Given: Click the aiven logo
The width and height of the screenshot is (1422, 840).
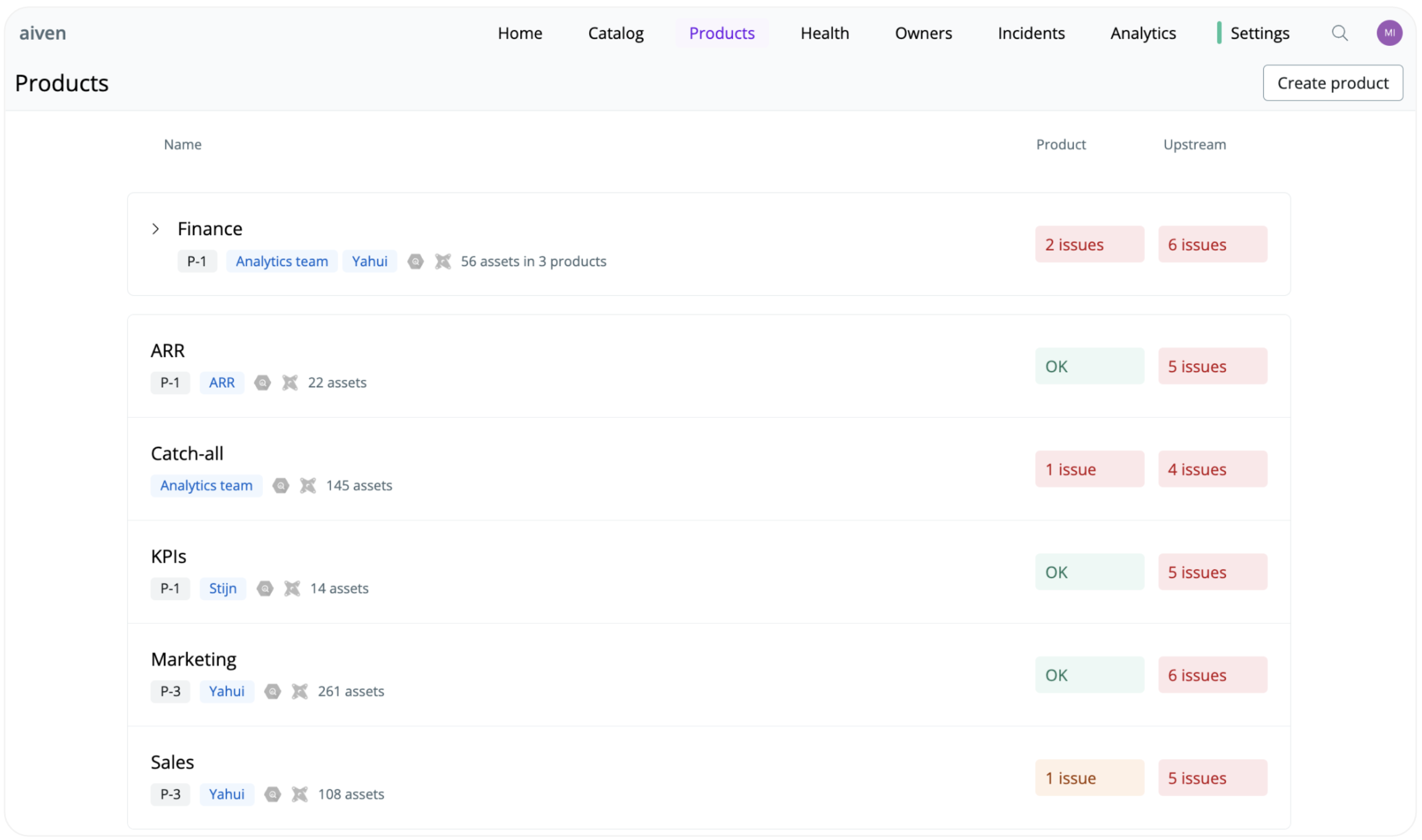Looking at the screenshot, I should [x=42, y=33].
